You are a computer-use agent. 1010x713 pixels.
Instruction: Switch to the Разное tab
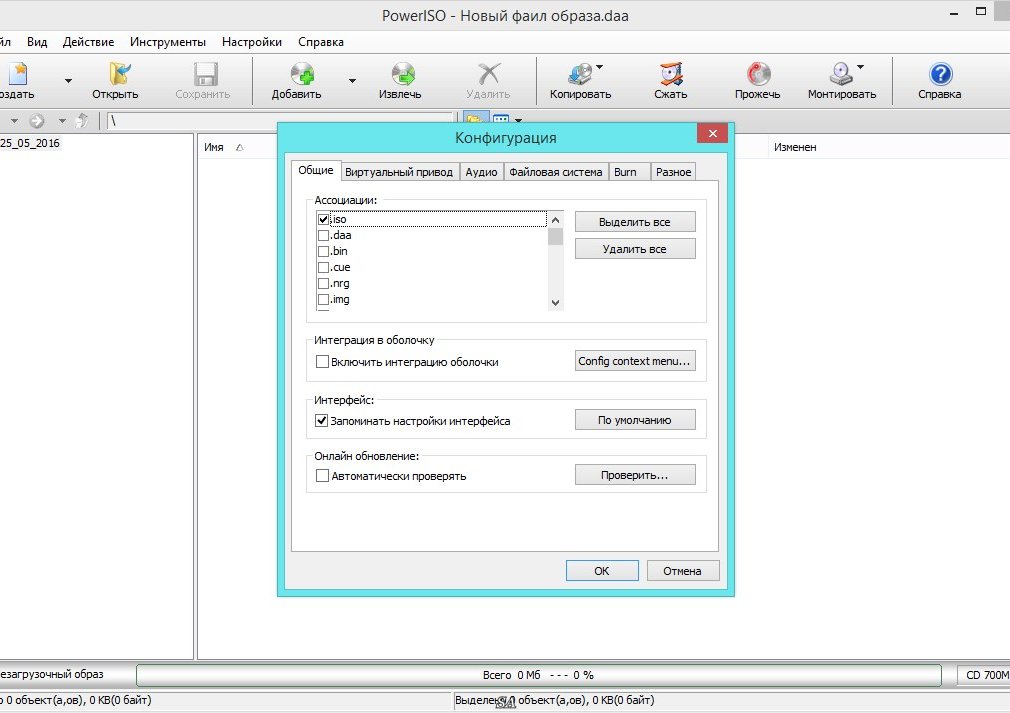click(673, 172)
